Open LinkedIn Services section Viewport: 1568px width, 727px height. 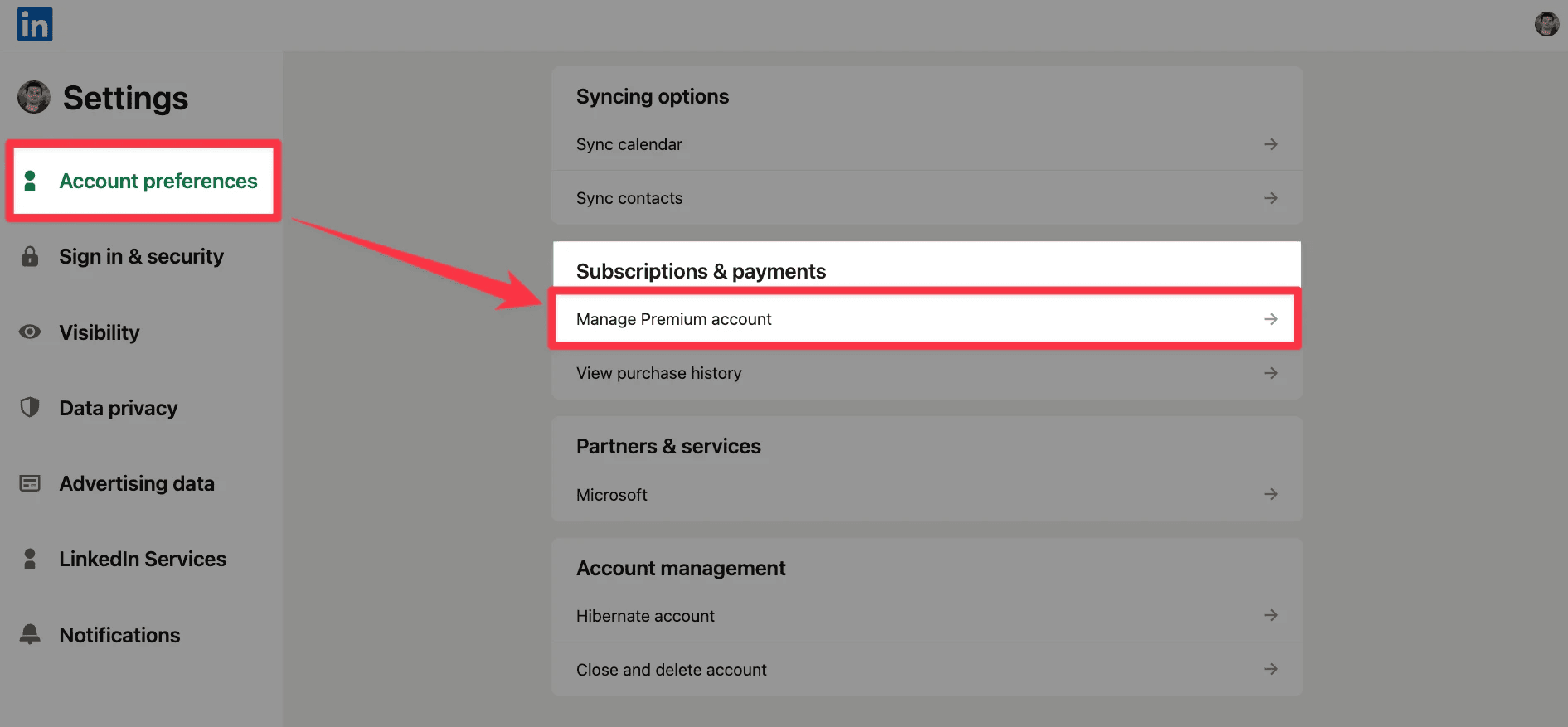(143, 559)
